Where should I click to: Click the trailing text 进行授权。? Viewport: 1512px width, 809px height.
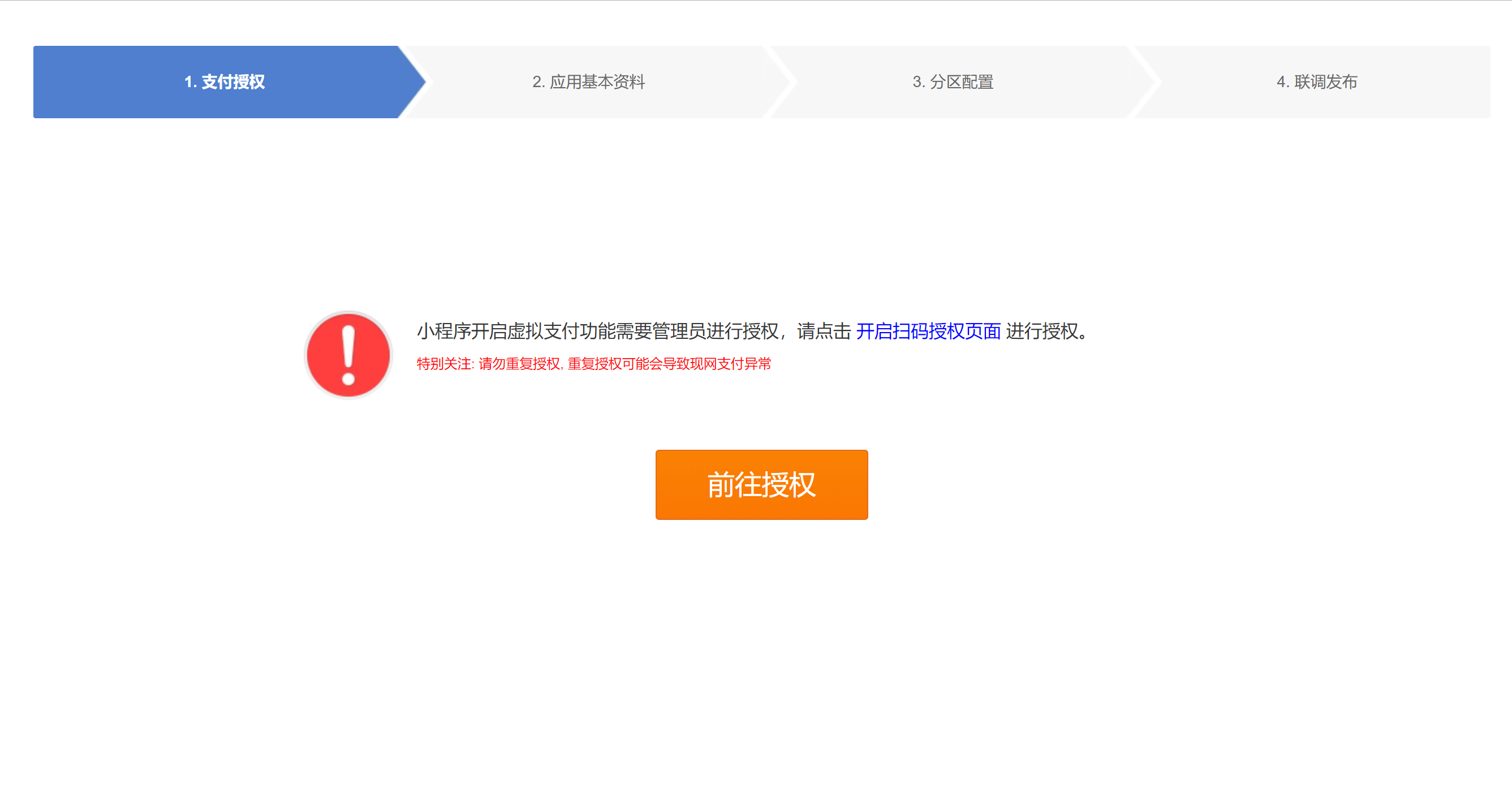1045,331
